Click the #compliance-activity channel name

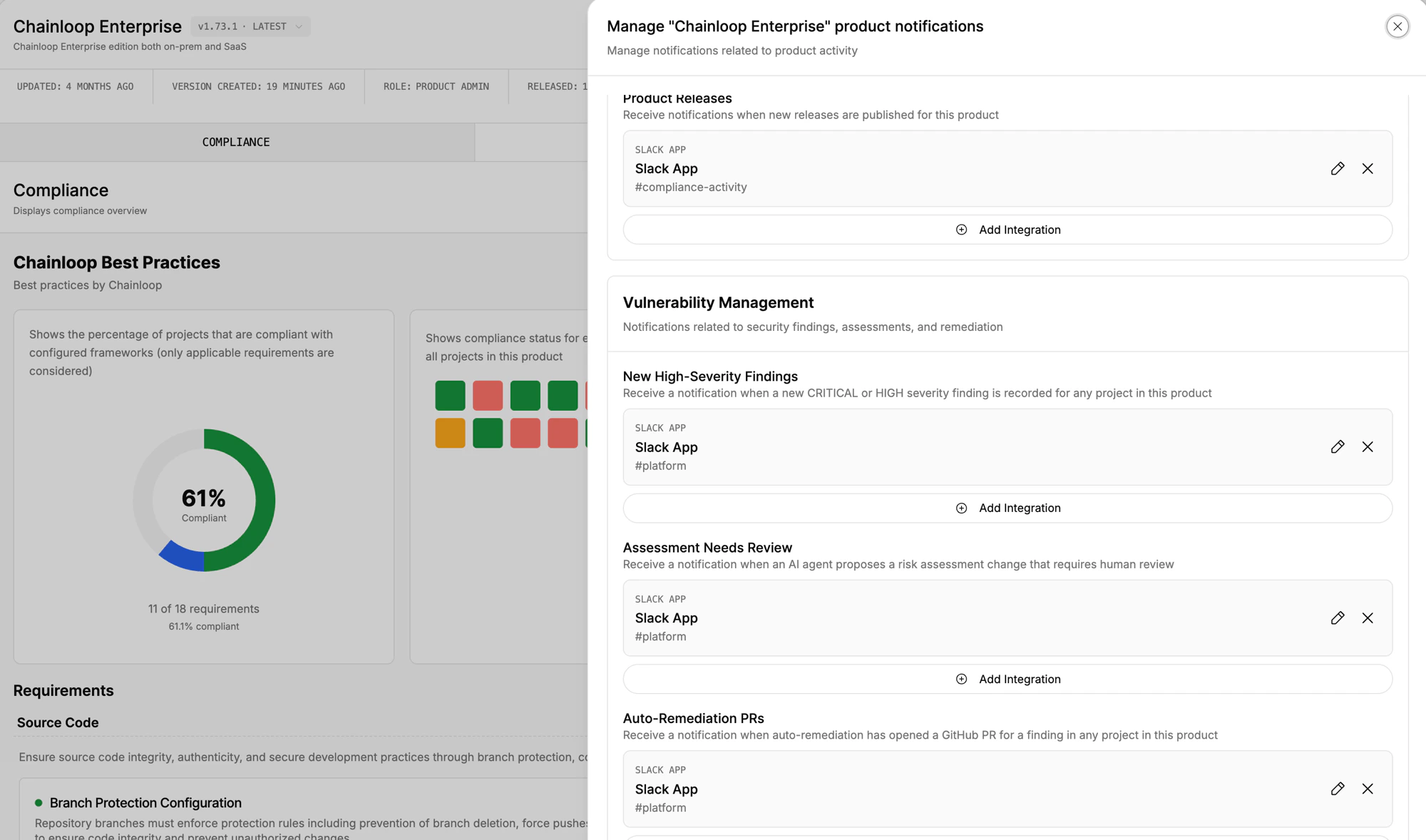click(x=691, y=187)
